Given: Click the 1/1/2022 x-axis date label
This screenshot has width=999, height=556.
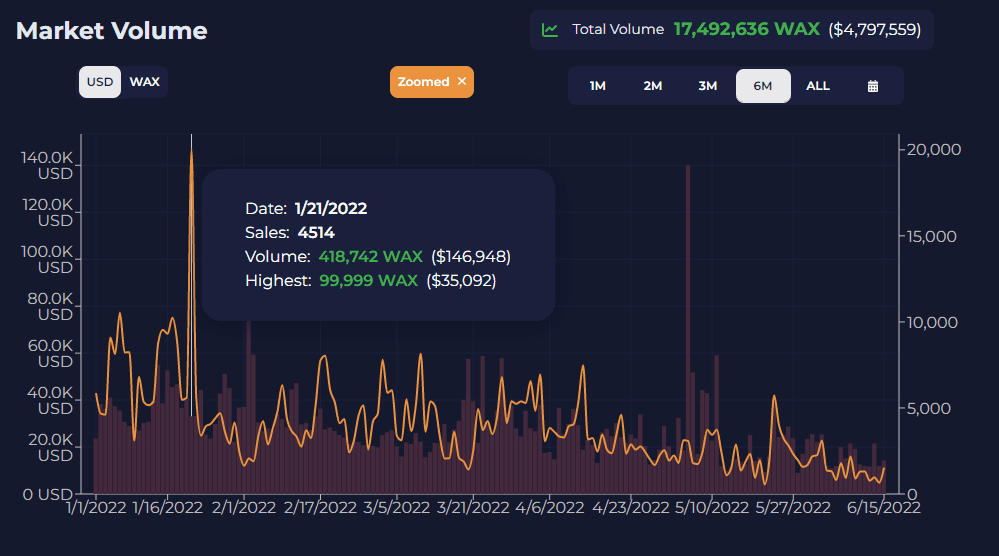Looking at the screenshot, I should (x=96, y=507).
